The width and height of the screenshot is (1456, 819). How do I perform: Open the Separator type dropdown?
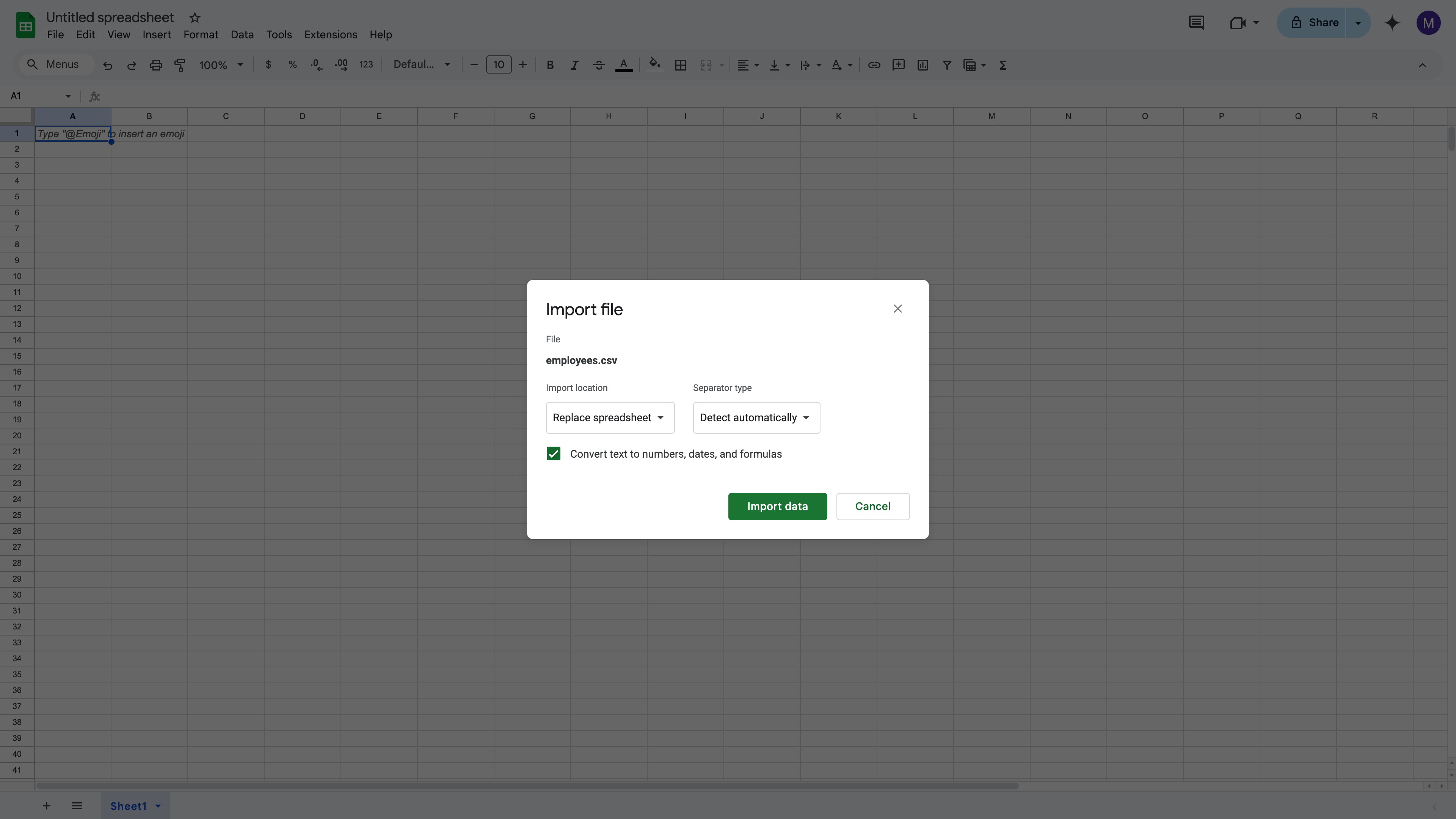pos(756,418)
